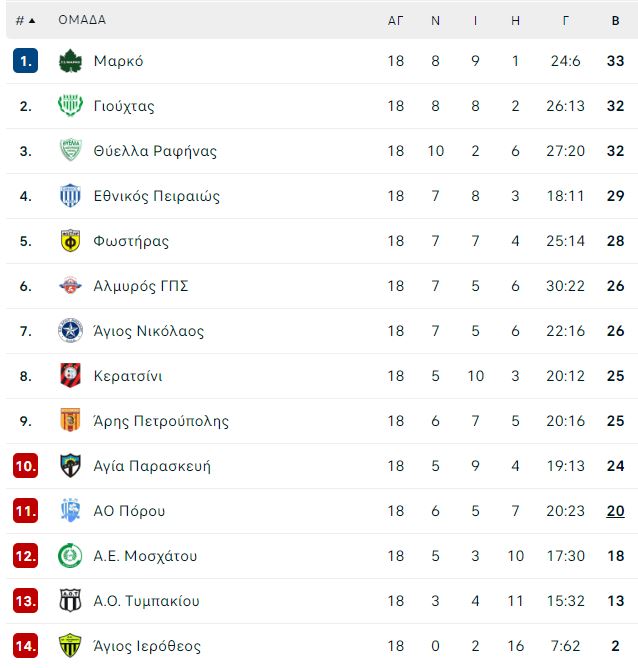The image size is (638, 668).
Task: Select the Άρης Πετρούπολης orange logo
Action: point(70,421)
